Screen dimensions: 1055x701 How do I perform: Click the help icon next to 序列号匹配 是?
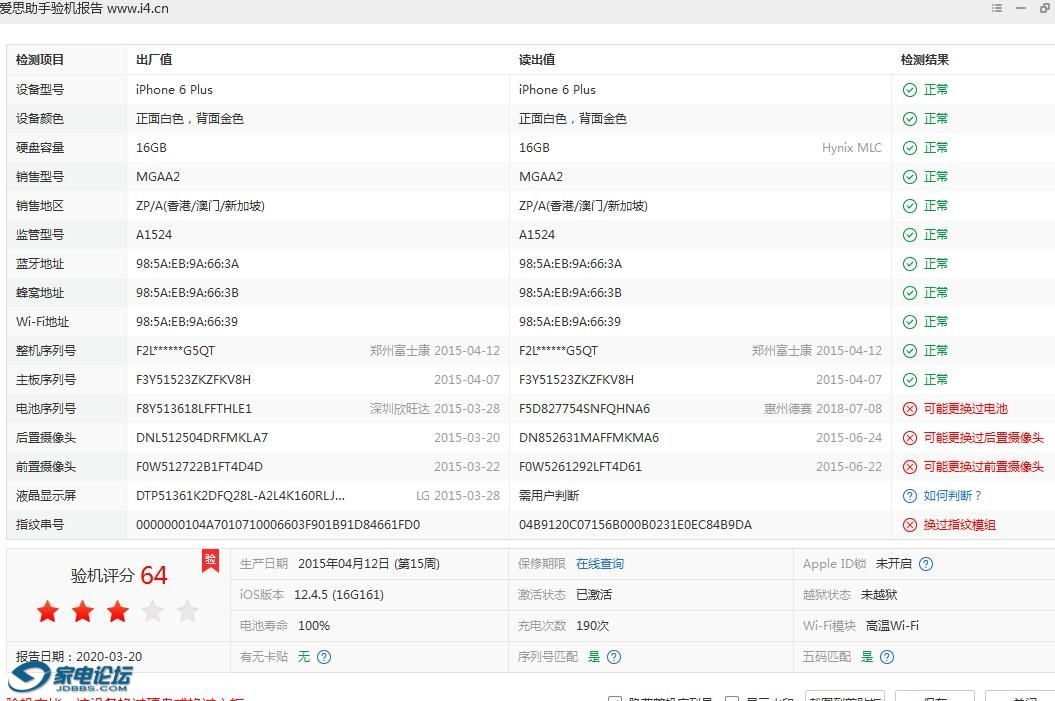tap(614, 657)
